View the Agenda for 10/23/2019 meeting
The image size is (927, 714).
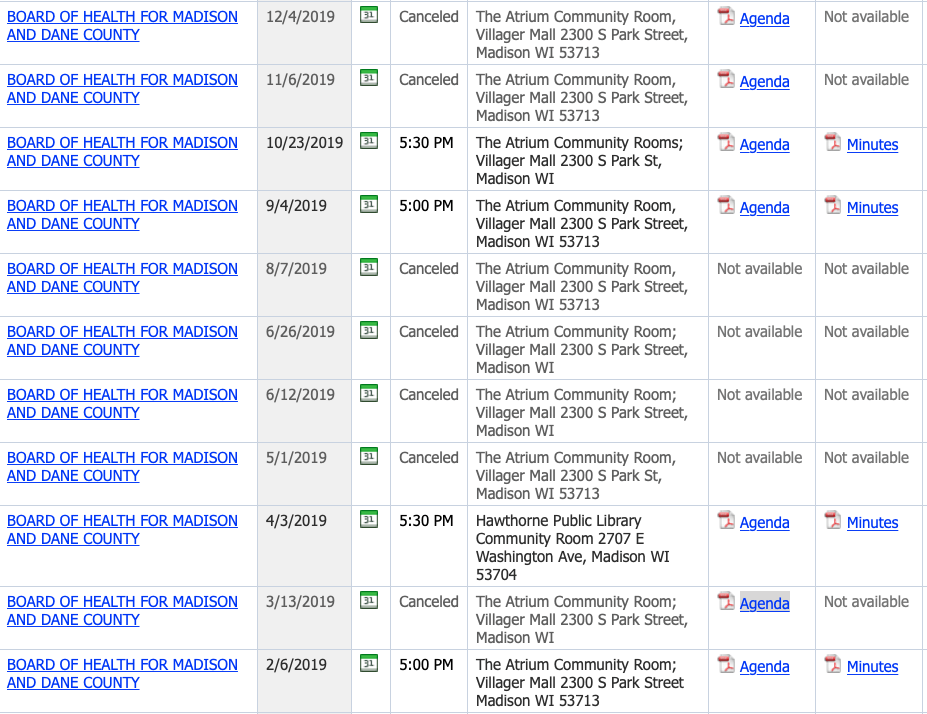(x=764, y=145)
